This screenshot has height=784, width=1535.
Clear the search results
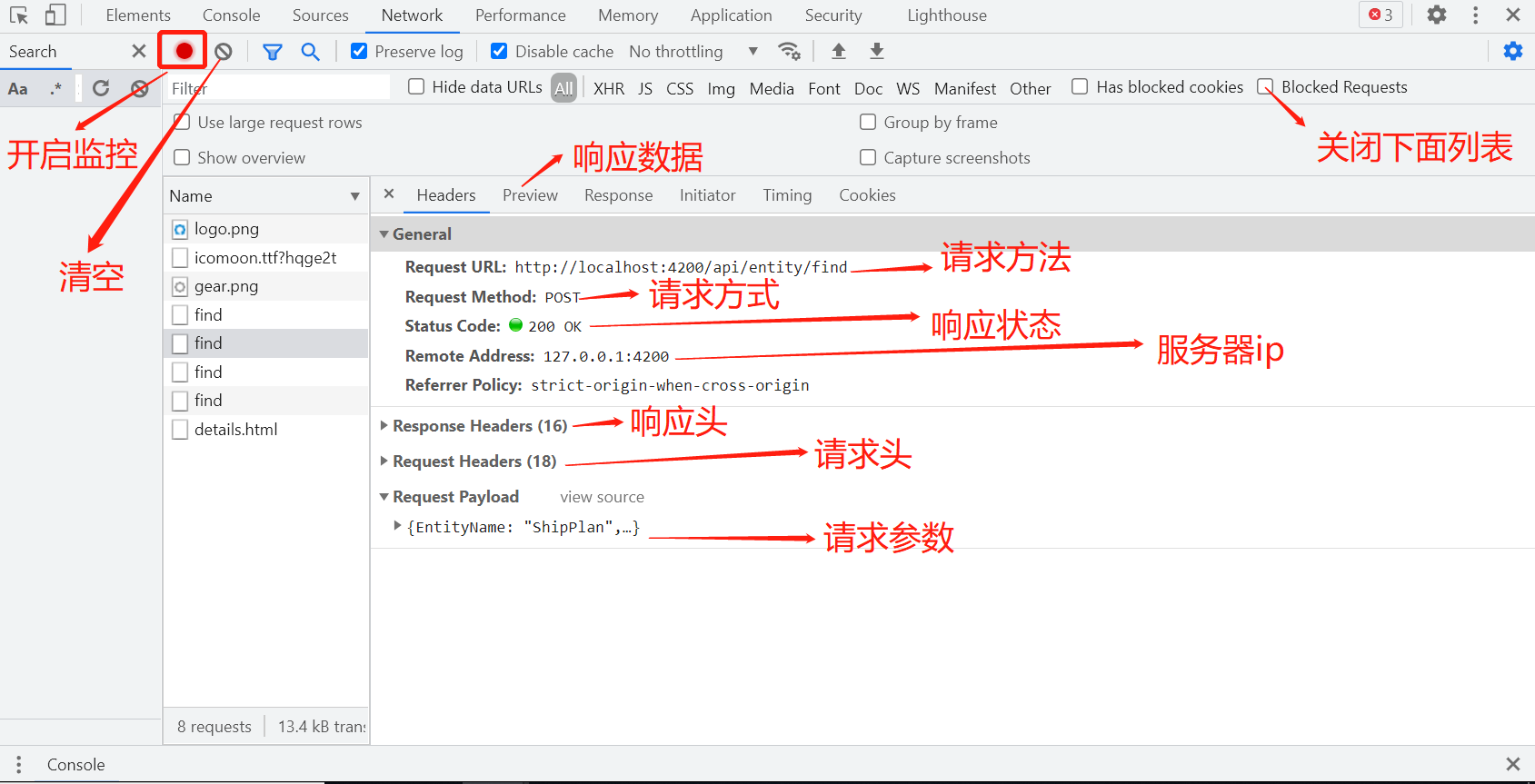[x=140, y=88]
